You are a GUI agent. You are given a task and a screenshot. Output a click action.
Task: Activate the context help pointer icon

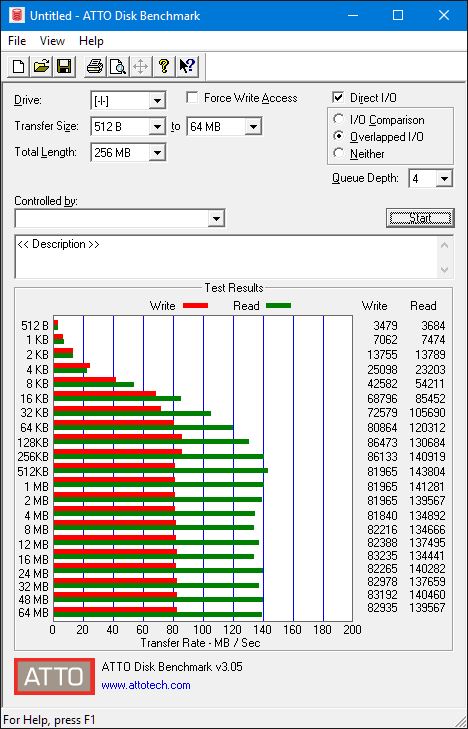pyautogui.click(x=188, y=66)
